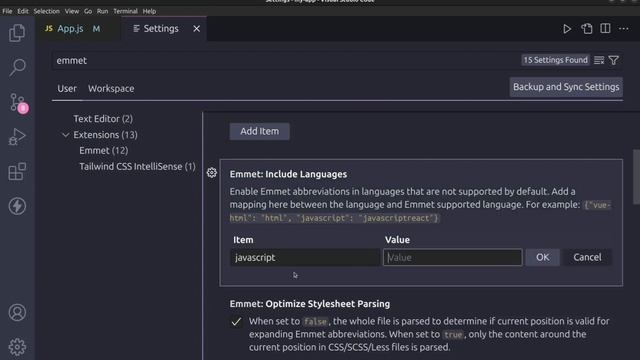Screen dimensions: 640x360
Task: Switch to Workspace settings scope
Action: (111, 89)
